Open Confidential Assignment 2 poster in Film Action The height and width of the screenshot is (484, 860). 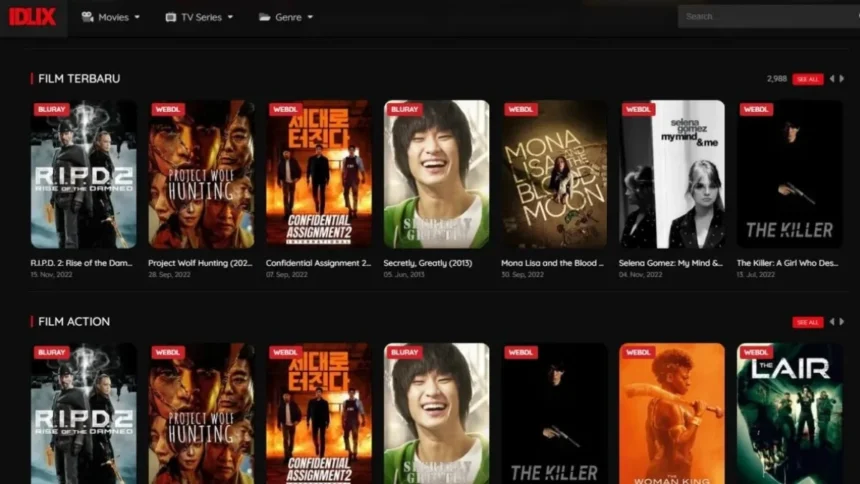pyautogui.click(x=319, y=413)
